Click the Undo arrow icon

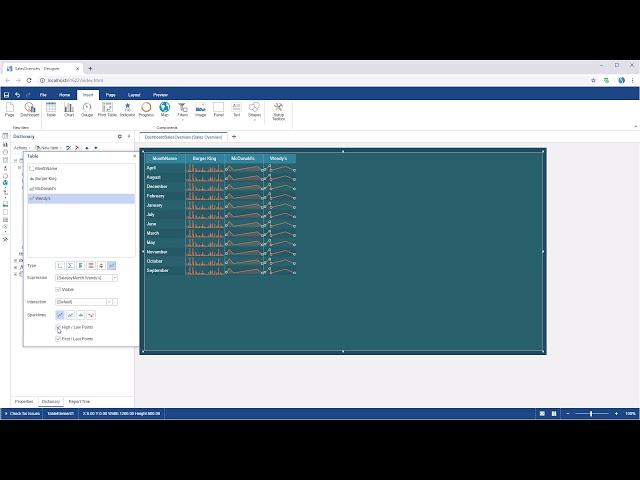coord(17,95)
